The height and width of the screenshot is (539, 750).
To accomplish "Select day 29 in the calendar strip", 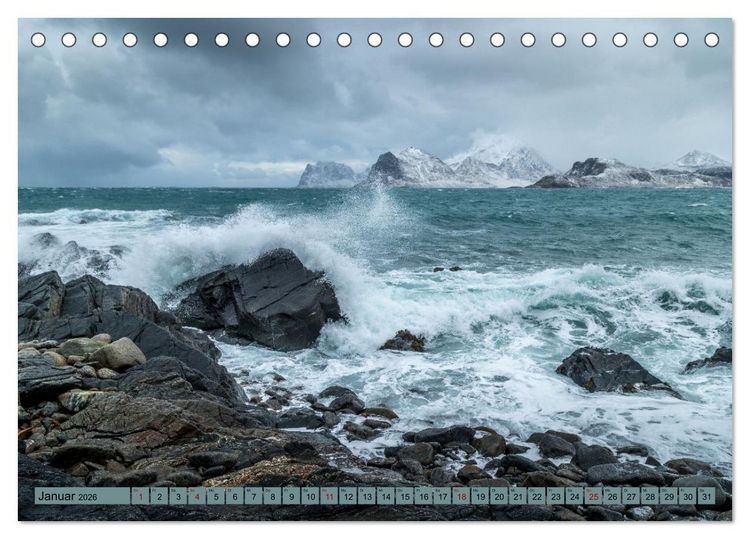I will click(669, 496).
